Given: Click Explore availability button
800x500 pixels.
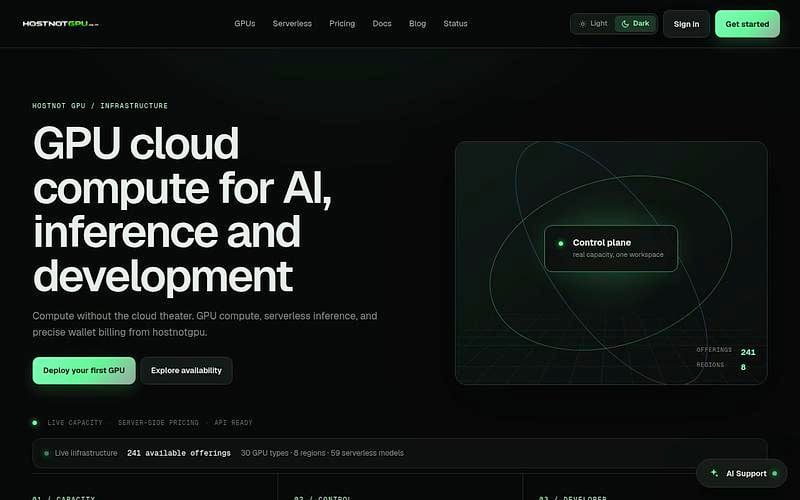Looking at the screenshot, I should pos(186,370).
